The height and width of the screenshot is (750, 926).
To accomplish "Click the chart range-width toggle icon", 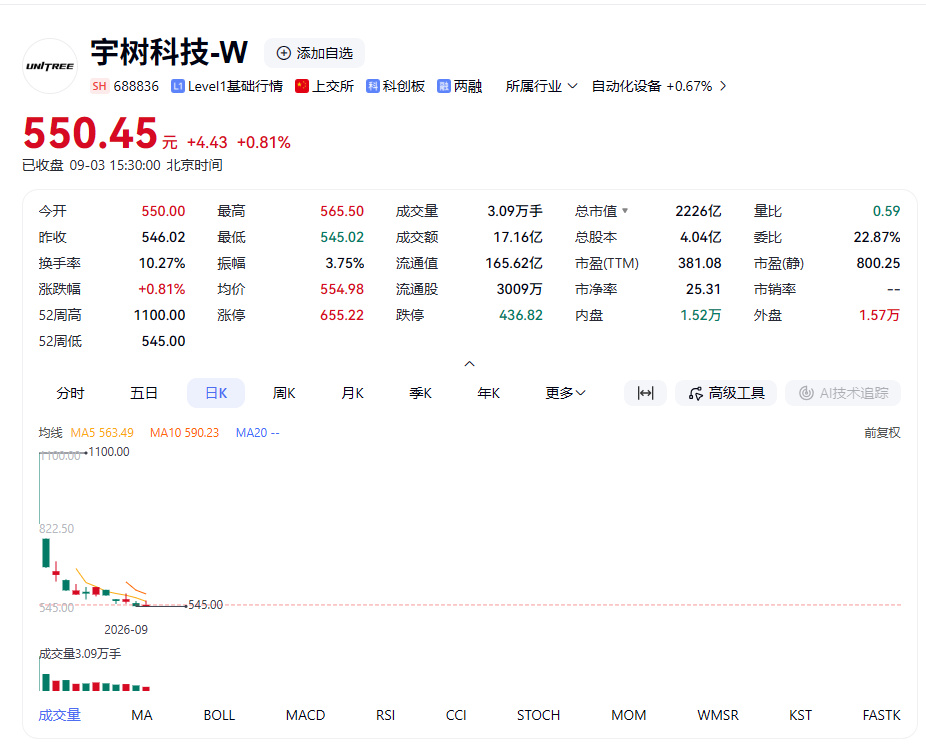I will coord(645,393).
